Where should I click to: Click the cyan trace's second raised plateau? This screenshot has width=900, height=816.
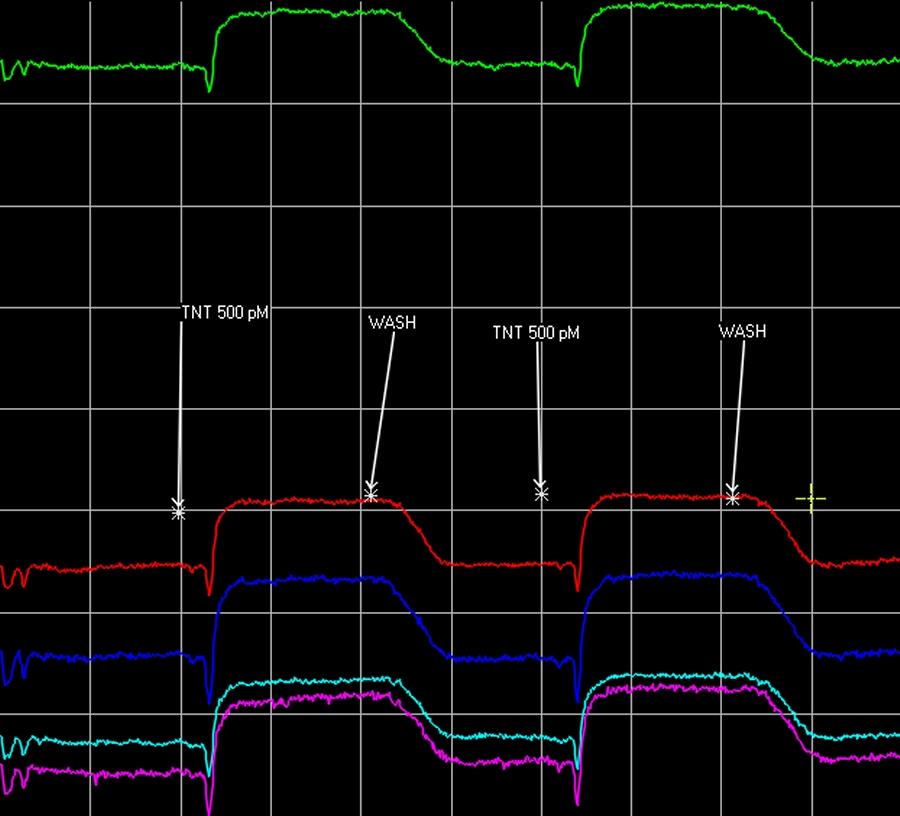click(680, 679)
